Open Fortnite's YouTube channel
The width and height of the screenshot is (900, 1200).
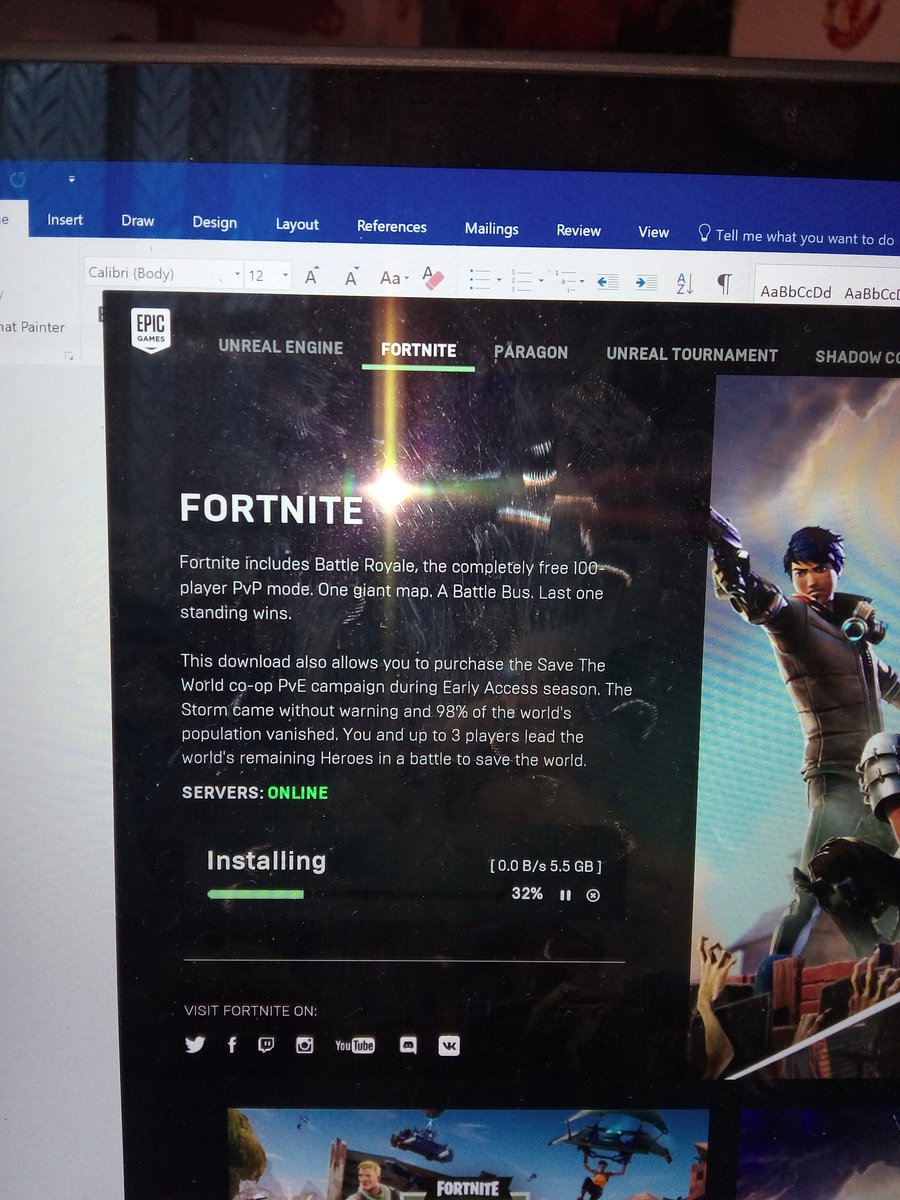pos(354,1045)
